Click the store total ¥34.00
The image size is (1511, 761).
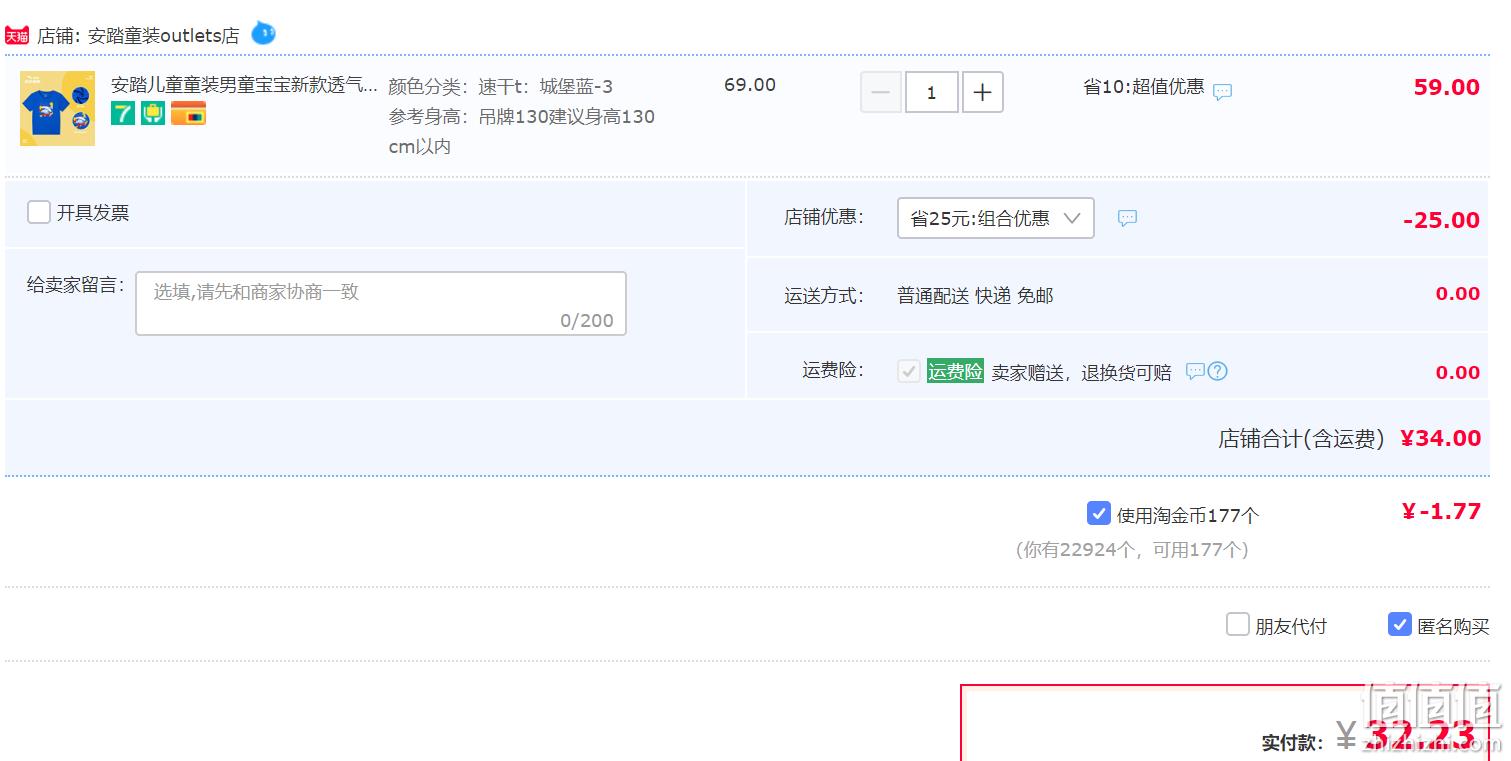pyautogui.click(x=1440, y=438)
